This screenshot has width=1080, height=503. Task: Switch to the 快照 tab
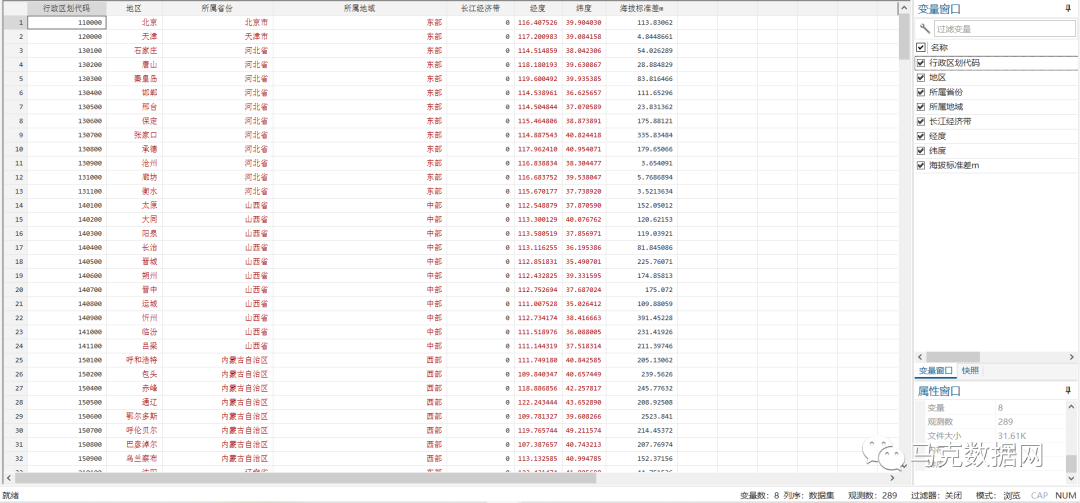970,371
